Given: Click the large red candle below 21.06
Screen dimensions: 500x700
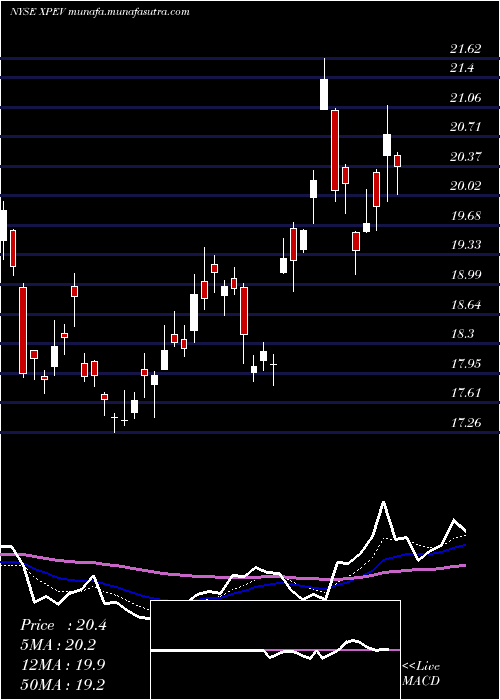Looking at the screenshot, I should coord(335,150).
